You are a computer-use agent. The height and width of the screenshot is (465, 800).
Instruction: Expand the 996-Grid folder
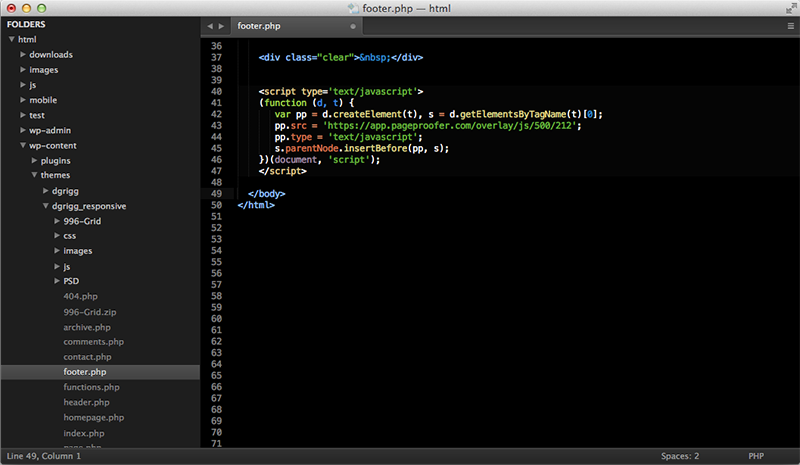coord(57,221)
